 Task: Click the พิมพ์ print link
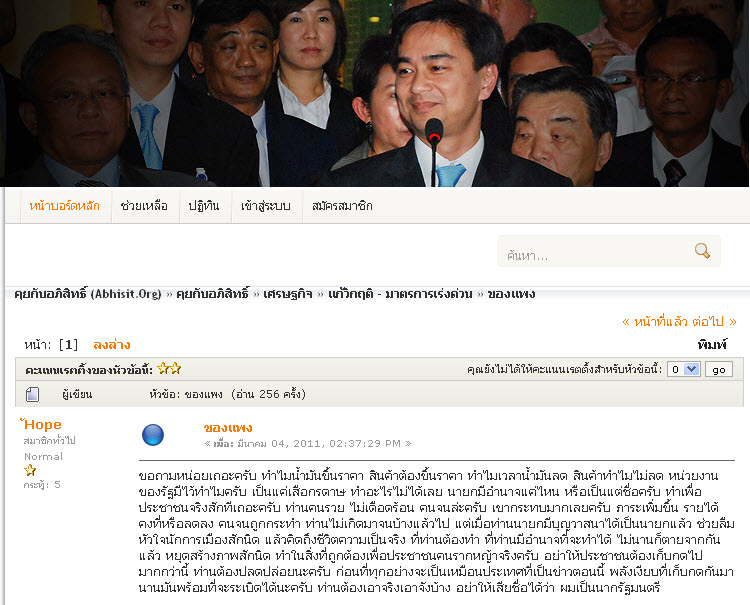click(712, 344)
